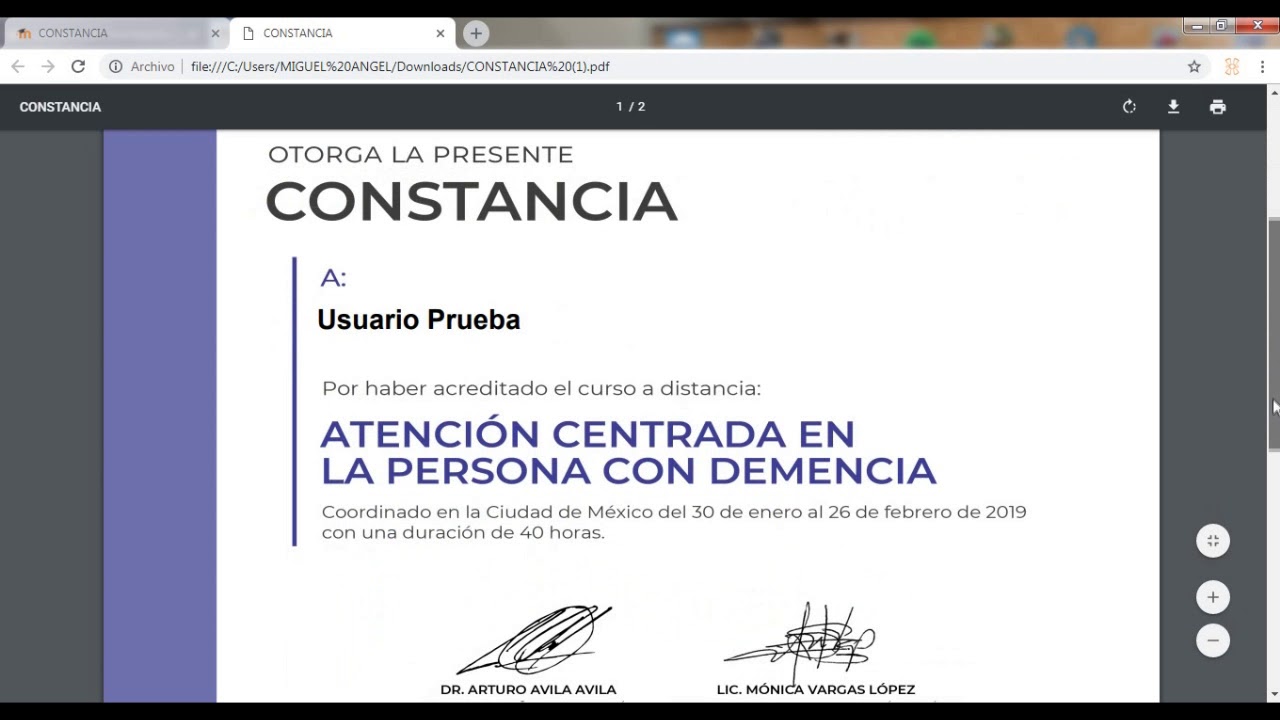The image size is (1280, 720).
Task: Fit the PDF page to width
Action: [x=1213, y=541]
